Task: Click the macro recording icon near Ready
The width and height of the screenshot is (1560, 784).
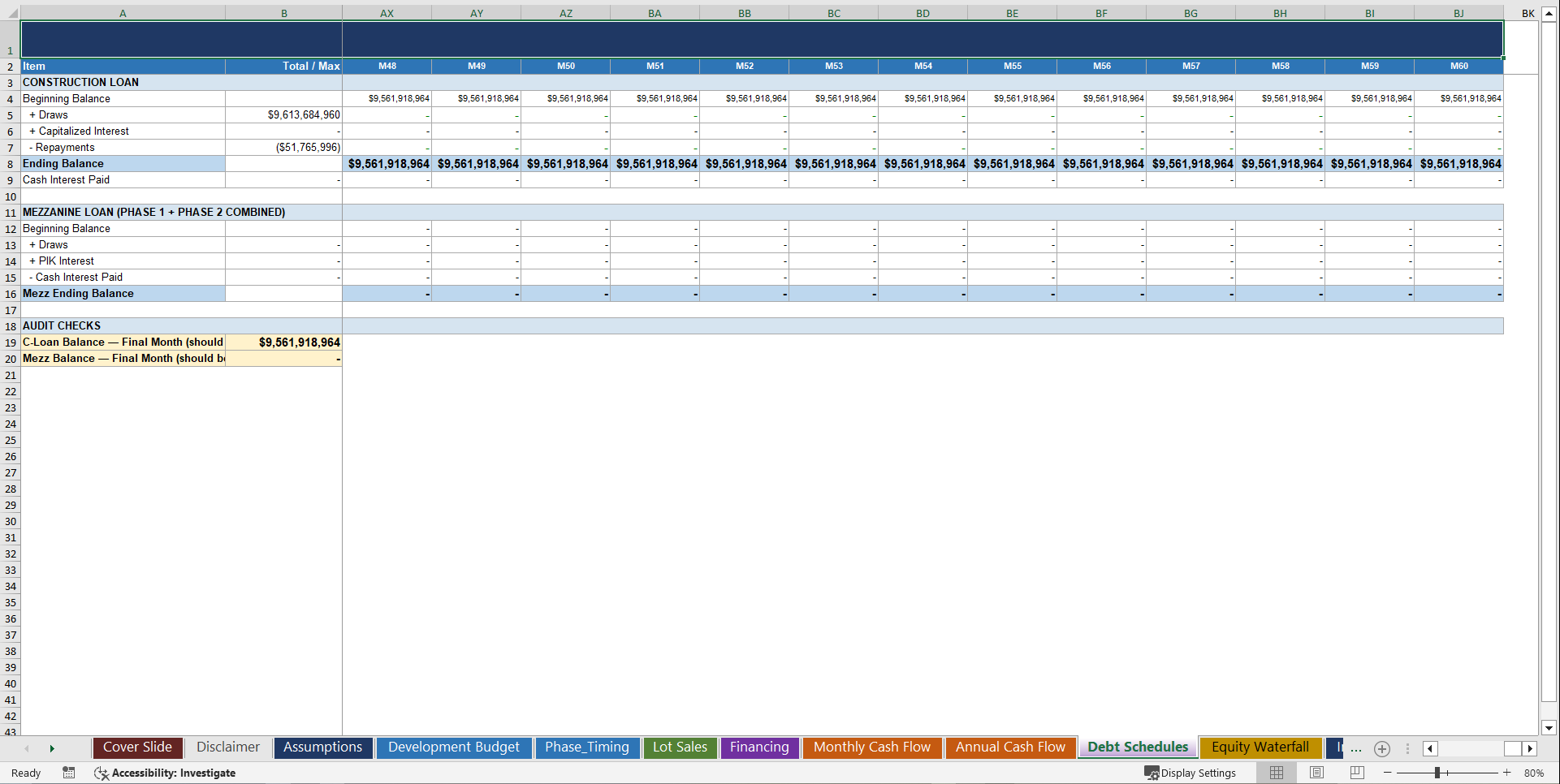Action: 69,773
